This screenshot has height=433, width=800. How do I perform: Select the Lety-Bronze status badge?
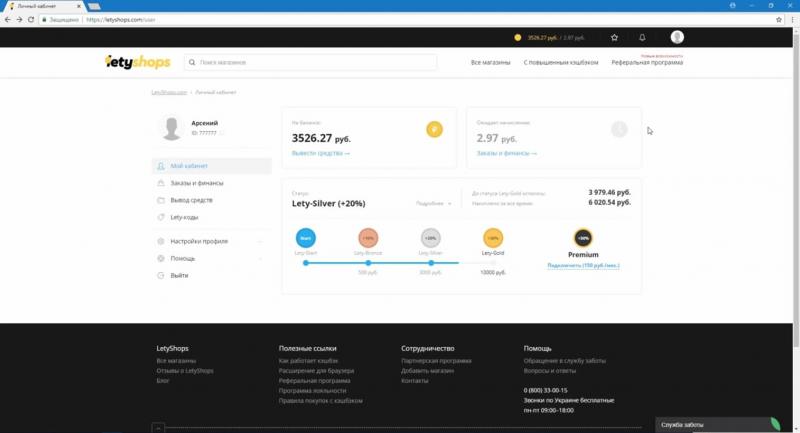coord(368,238)
